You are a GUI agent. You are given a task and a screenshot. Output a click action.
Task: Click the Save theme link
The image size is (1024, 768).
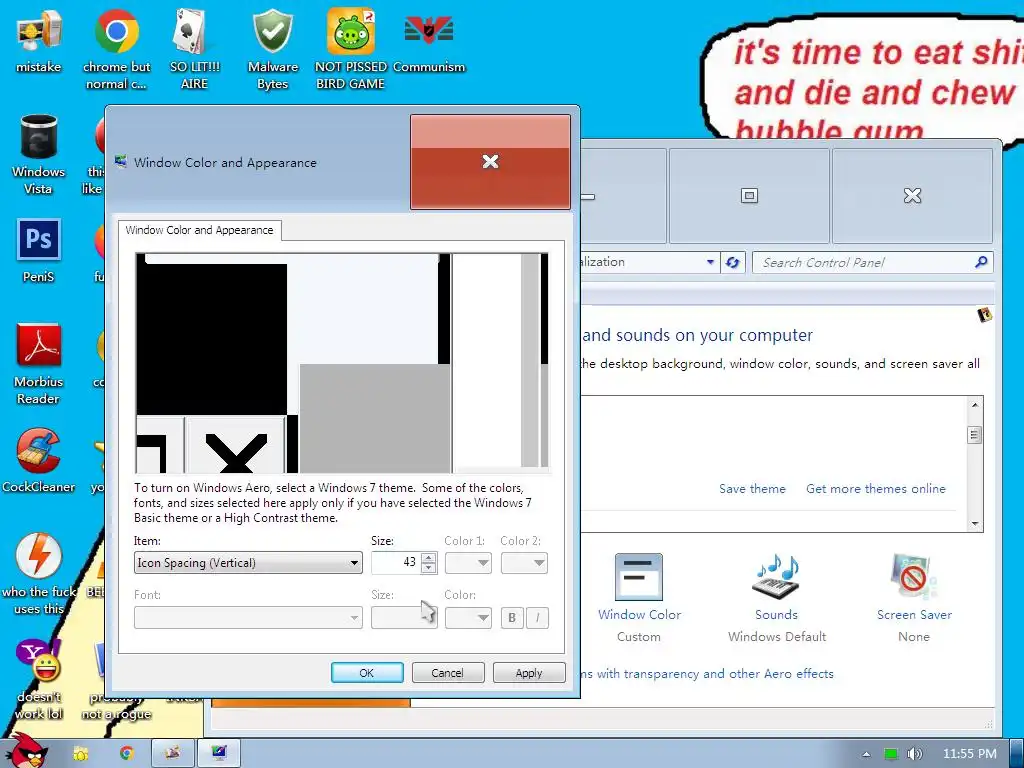click(752, 488)
